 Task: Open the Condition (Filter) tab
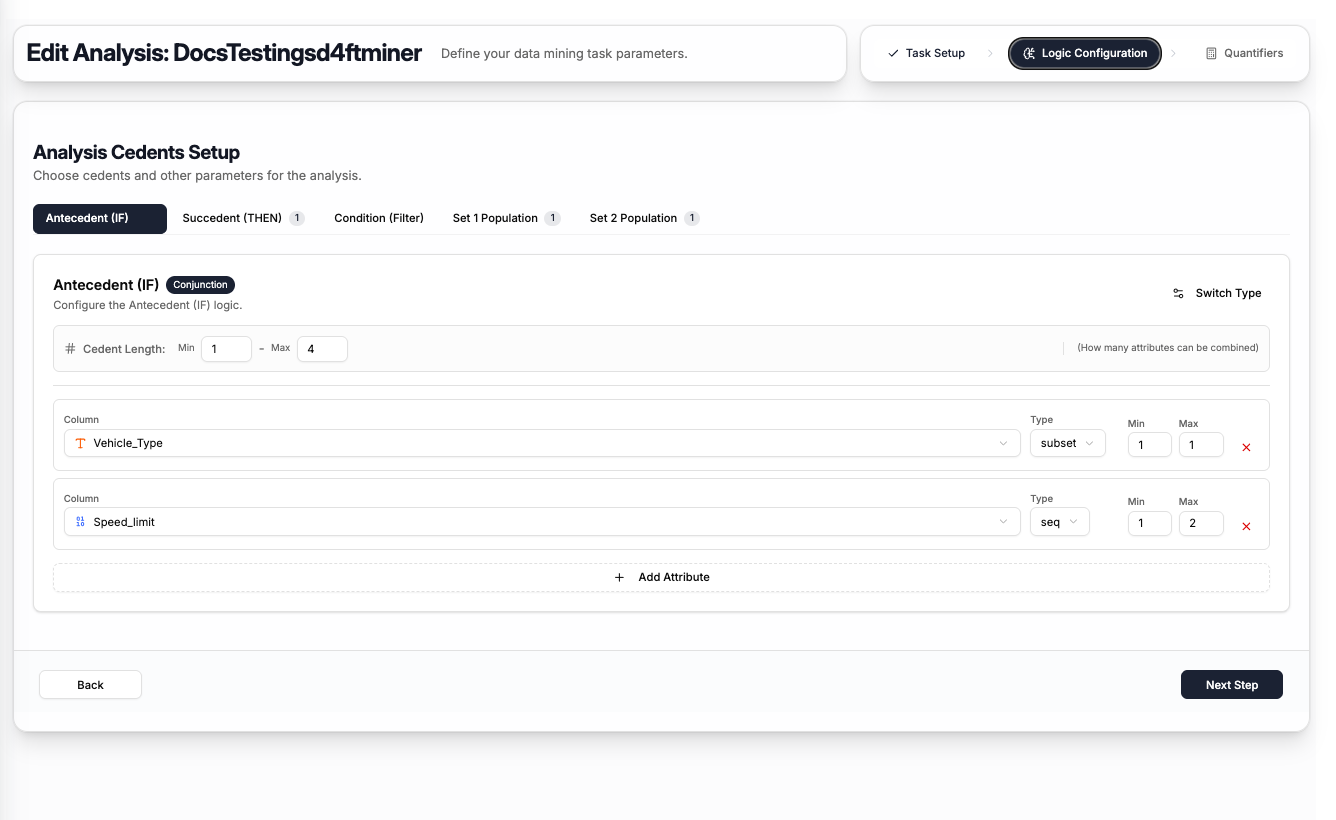tap(379, 218)
